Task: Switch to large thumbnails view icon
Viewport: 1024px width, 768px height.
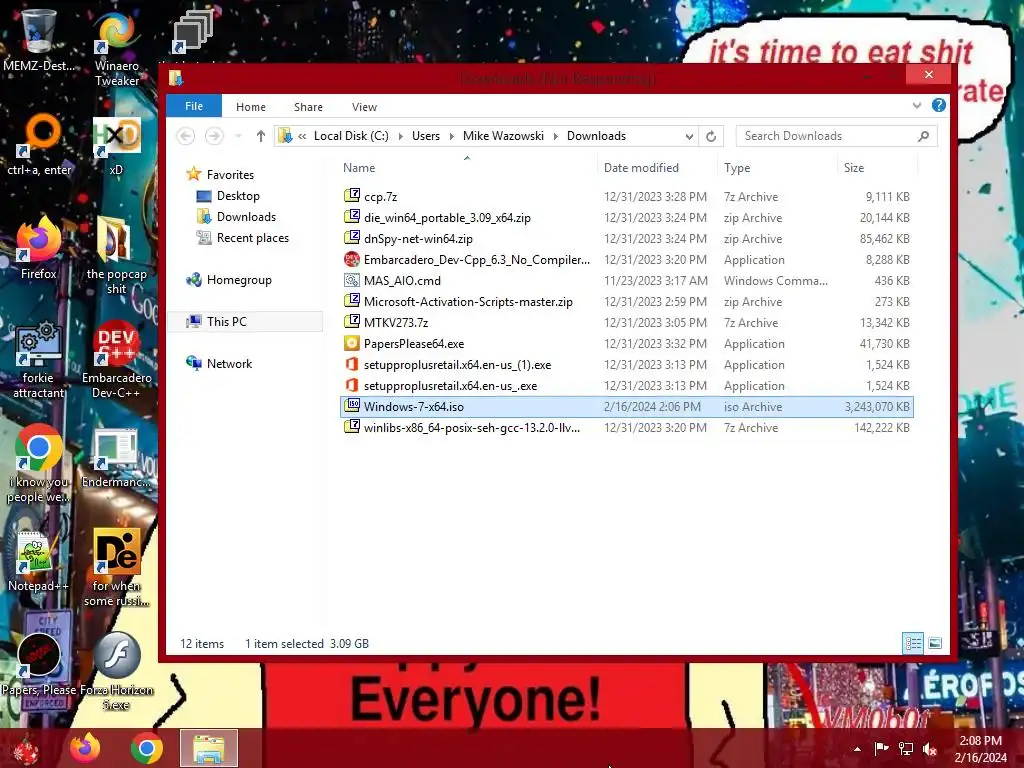Action: click(935, 643)
